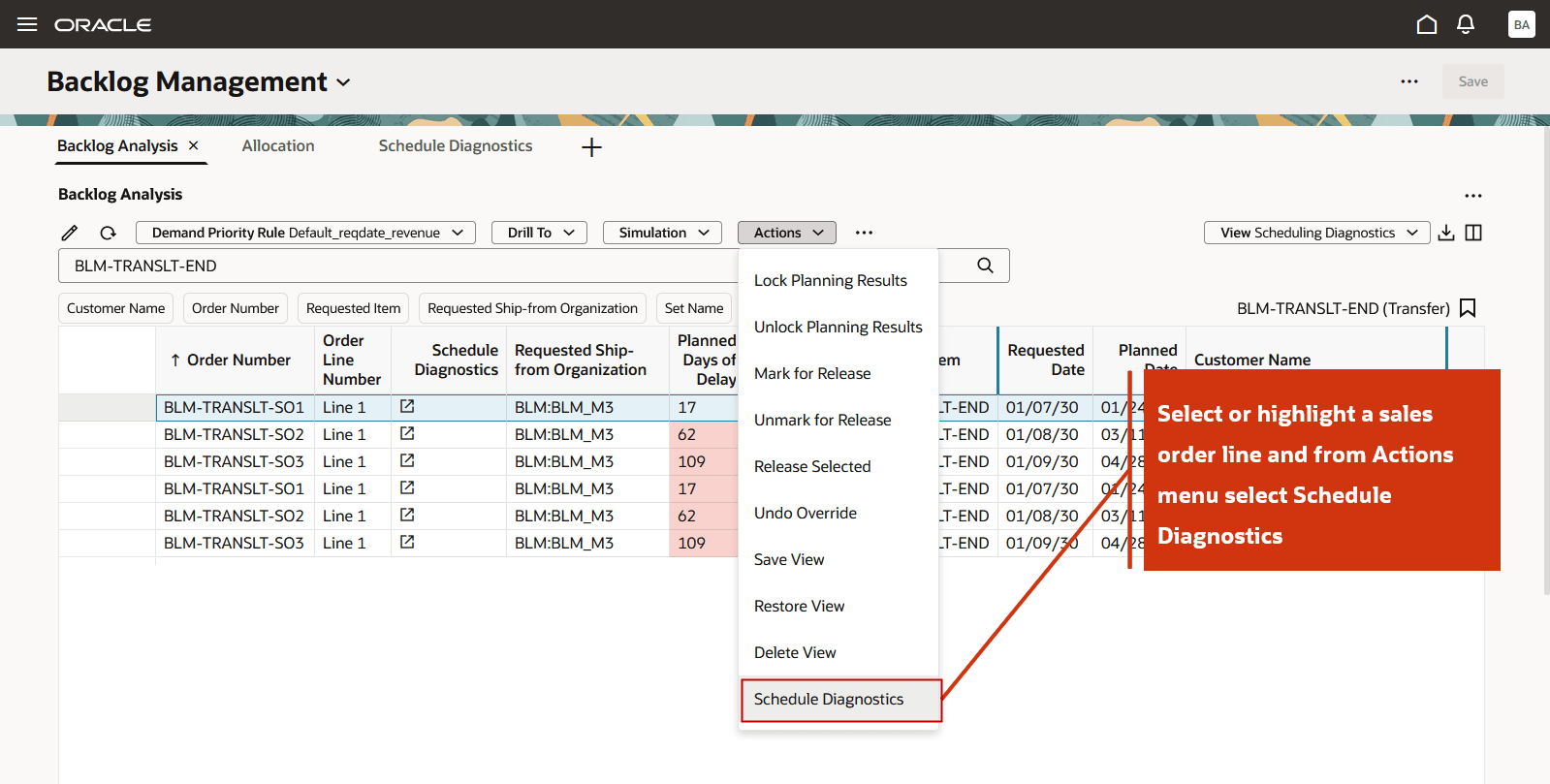Open toolbar overflow dots next to Actions

click(864, 233)
